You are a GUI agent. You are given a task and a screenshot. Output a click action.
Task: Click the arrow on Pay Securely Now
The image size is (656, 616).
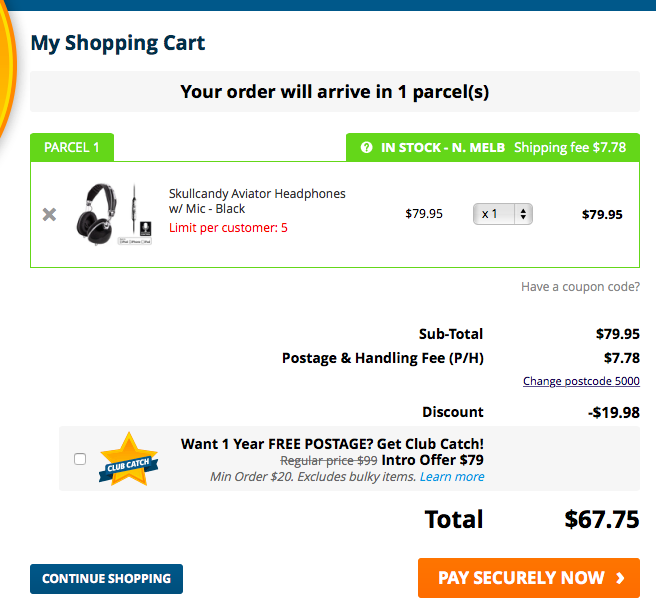[621, 578]
